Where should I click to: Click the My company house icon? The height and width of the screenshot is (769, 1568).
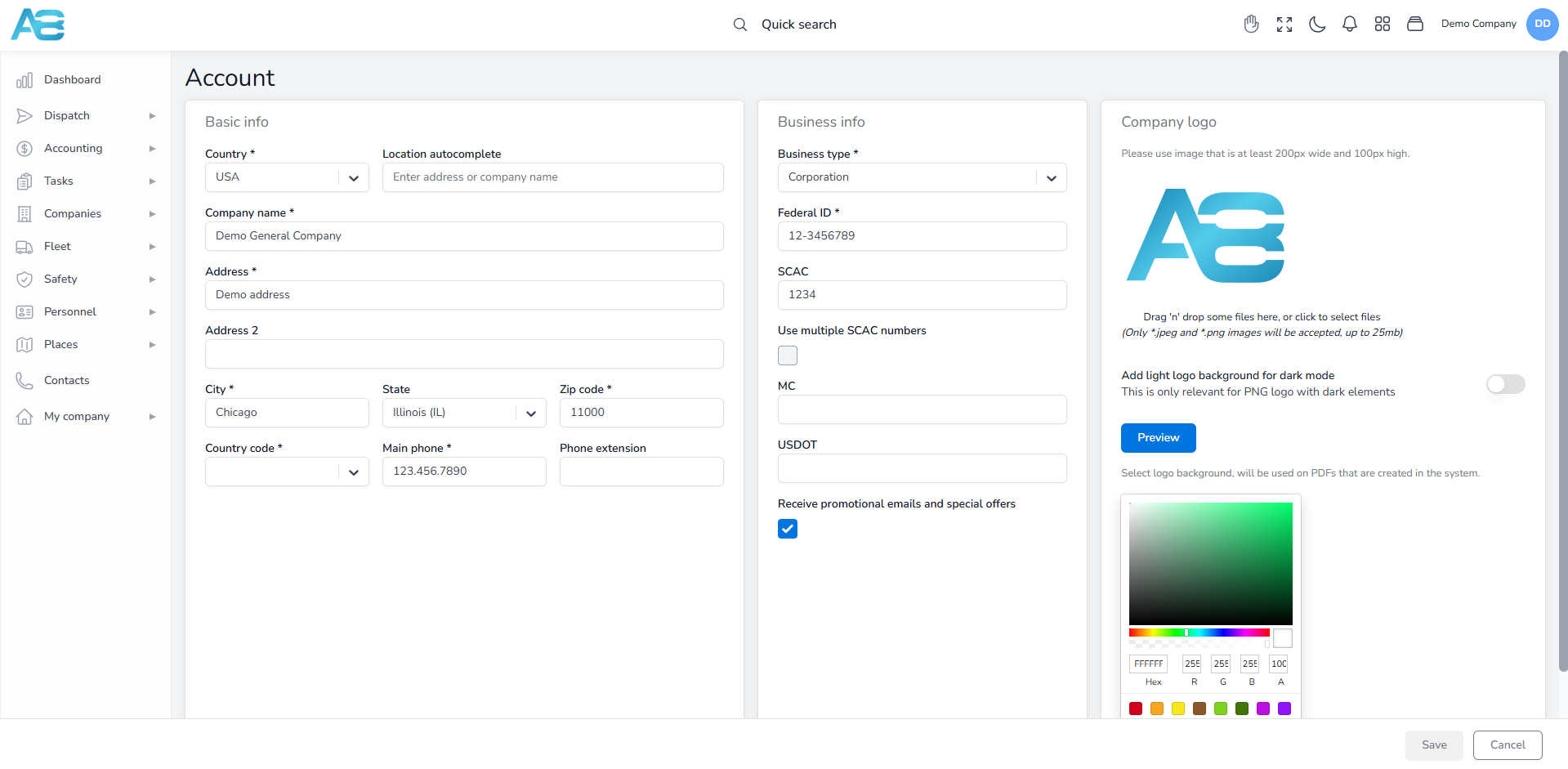pos(25,417)
